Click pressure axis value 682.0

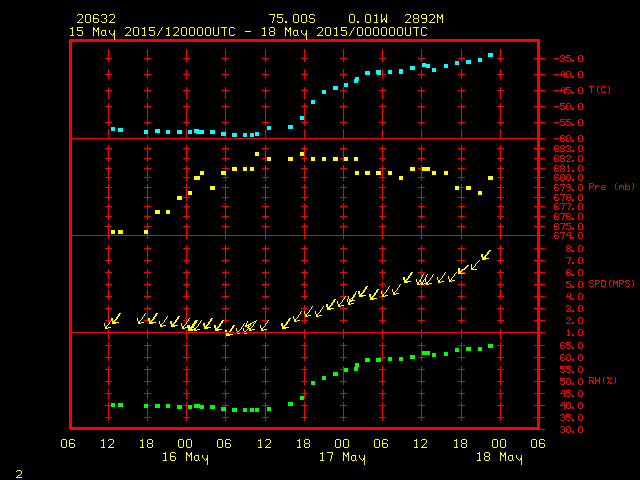point(569,158)
